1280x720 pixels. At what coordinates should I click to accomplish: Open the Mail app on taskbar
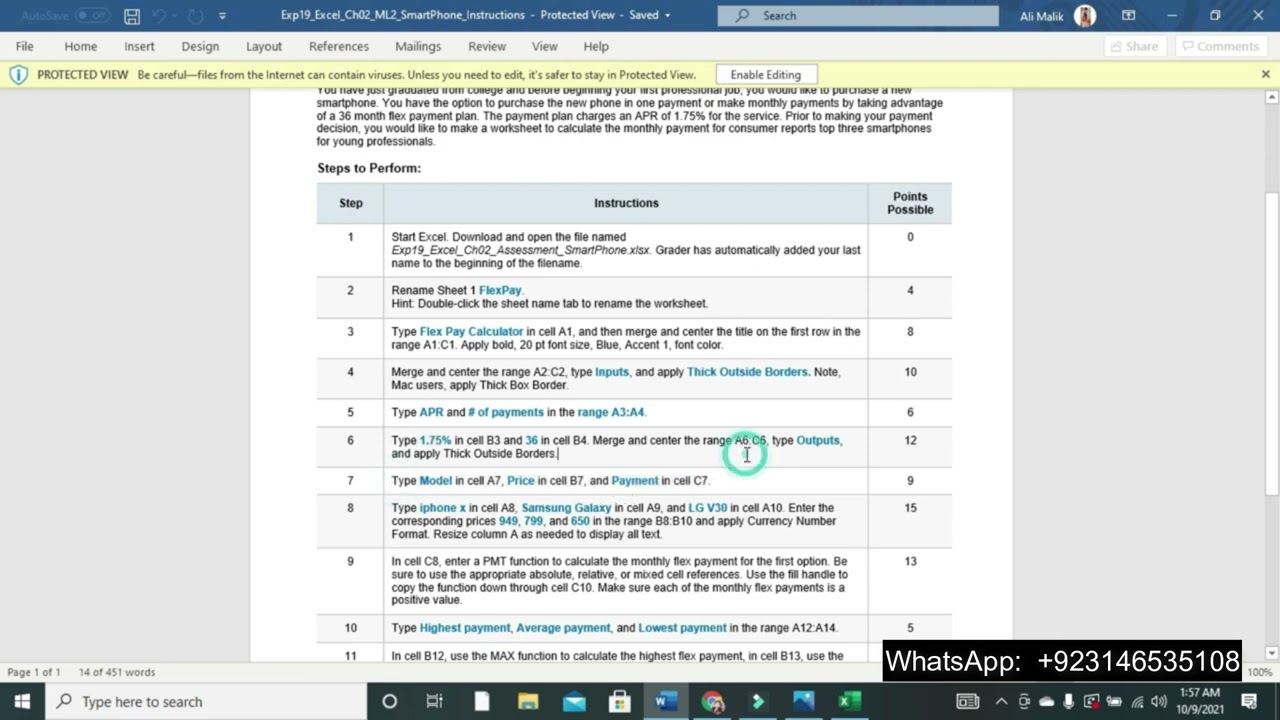coord(574,701)
